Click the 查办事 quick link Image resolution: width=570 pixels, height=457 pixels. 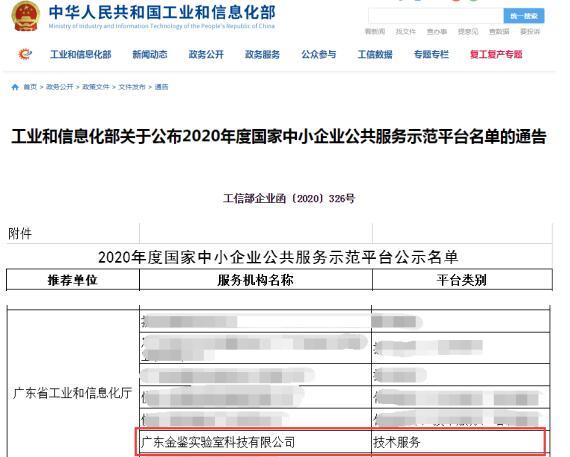point(437,32)
